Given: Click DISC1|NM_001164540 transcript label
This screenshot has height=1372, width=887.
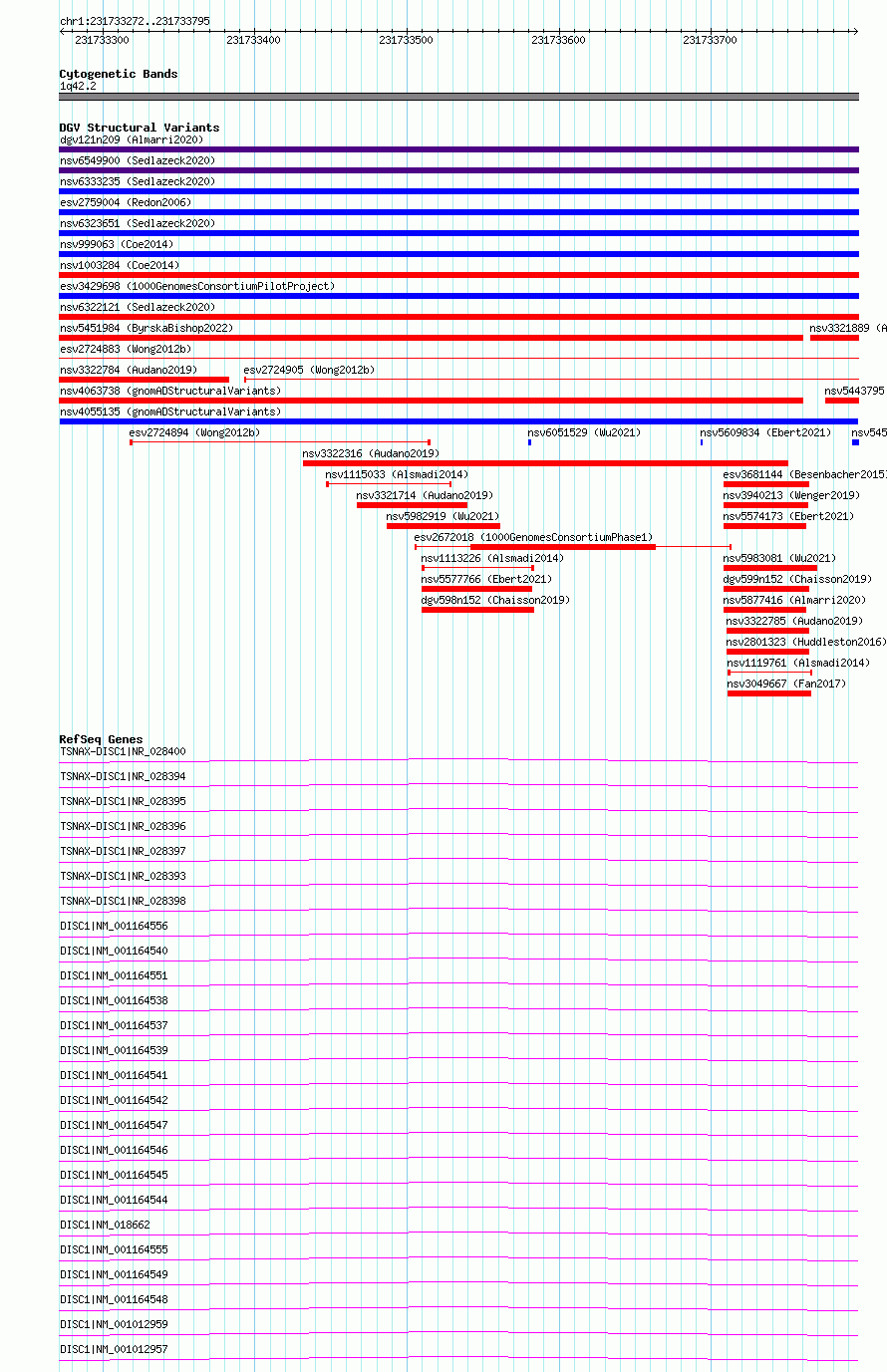Looking at the screenshot, I should point(114,951).
